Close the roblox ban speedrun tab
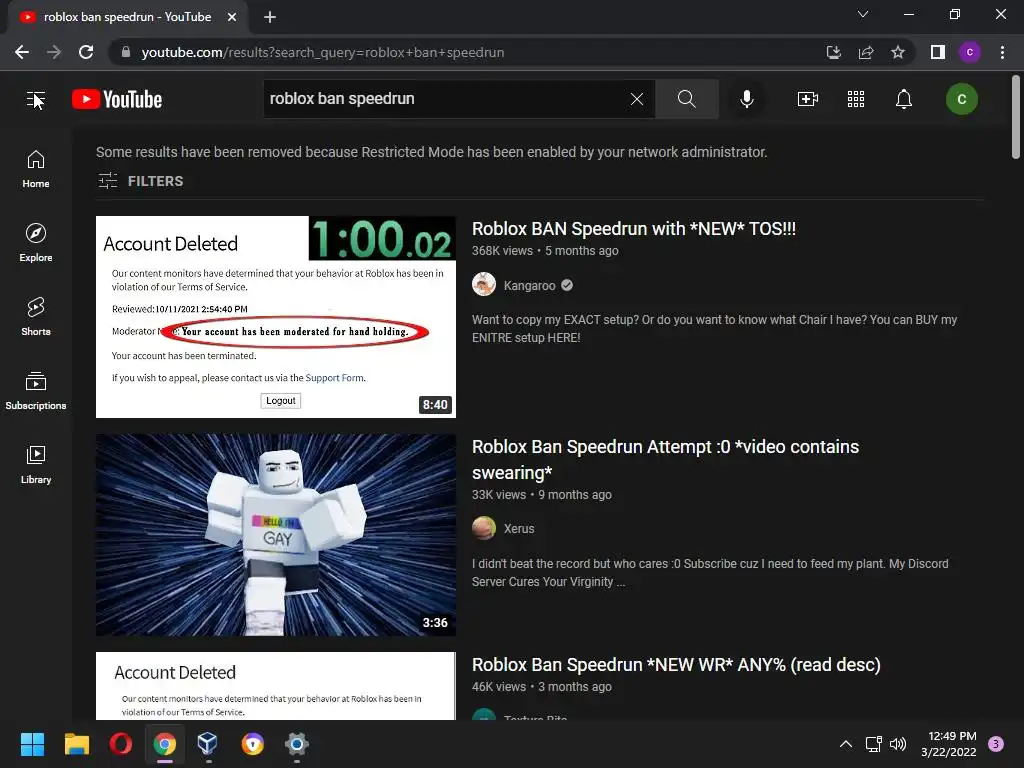The width and height of the screenshot is (1024, 768). (232, 17)
